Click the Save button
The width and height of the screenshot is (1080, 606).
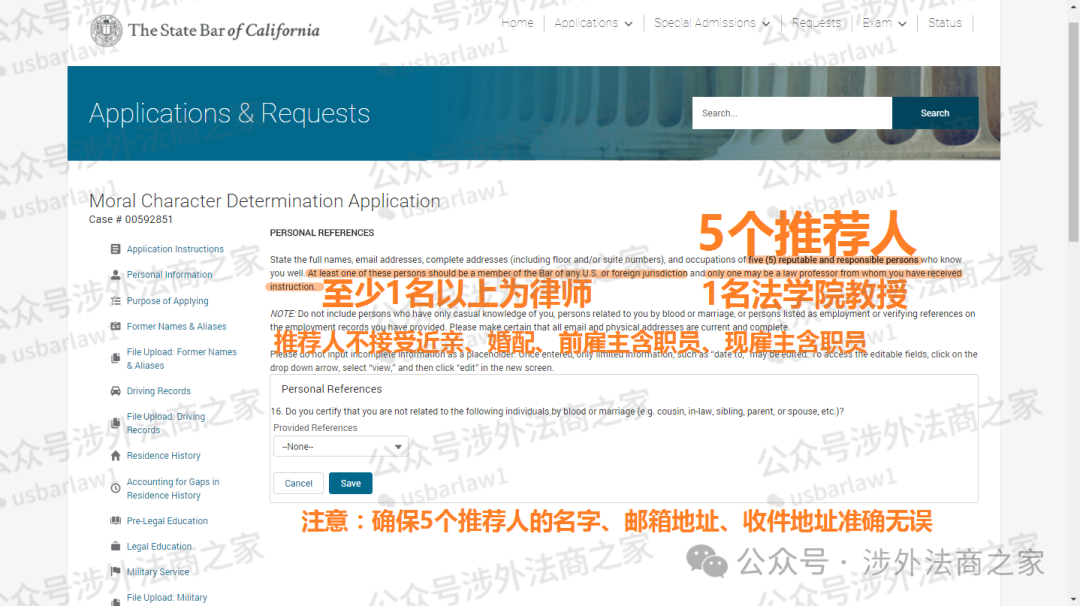tap(351, 483)
